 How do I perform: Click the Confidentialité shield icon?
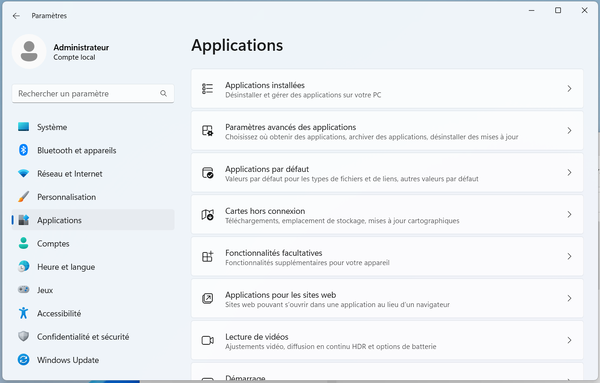point(23,336)
